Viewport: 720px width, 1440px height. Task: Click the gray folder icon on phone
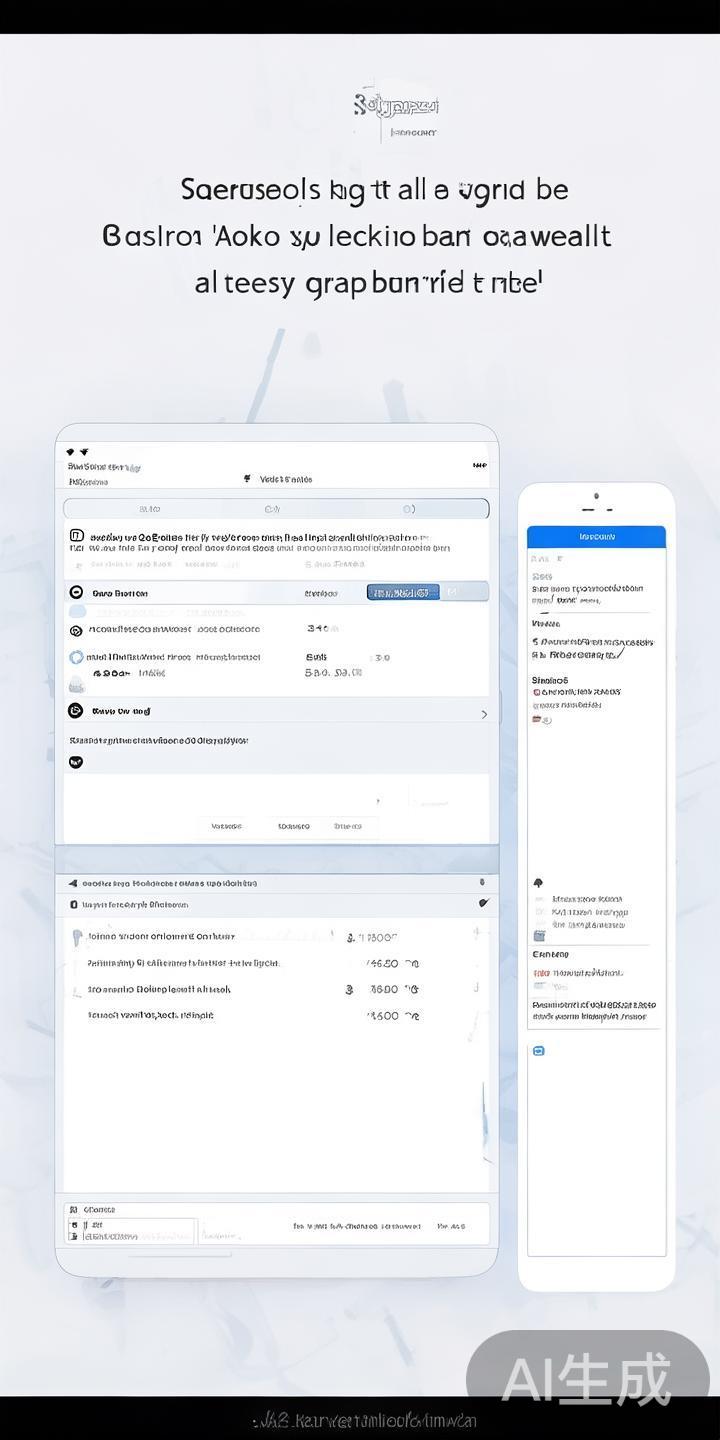pyautogui.click(x=540, y=935)
